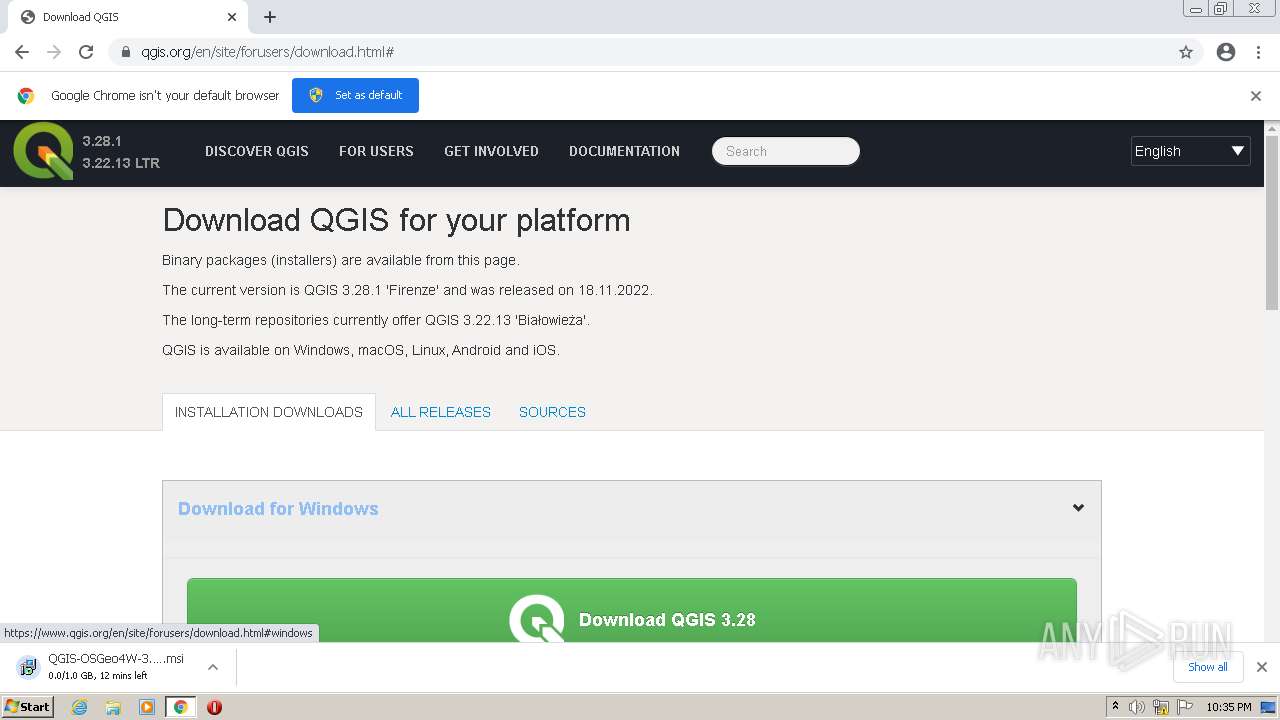This screenshot has width=1280, height=720.
Task: Click the 3.28.1 version text in header
Action: click(x=102, y=141)
